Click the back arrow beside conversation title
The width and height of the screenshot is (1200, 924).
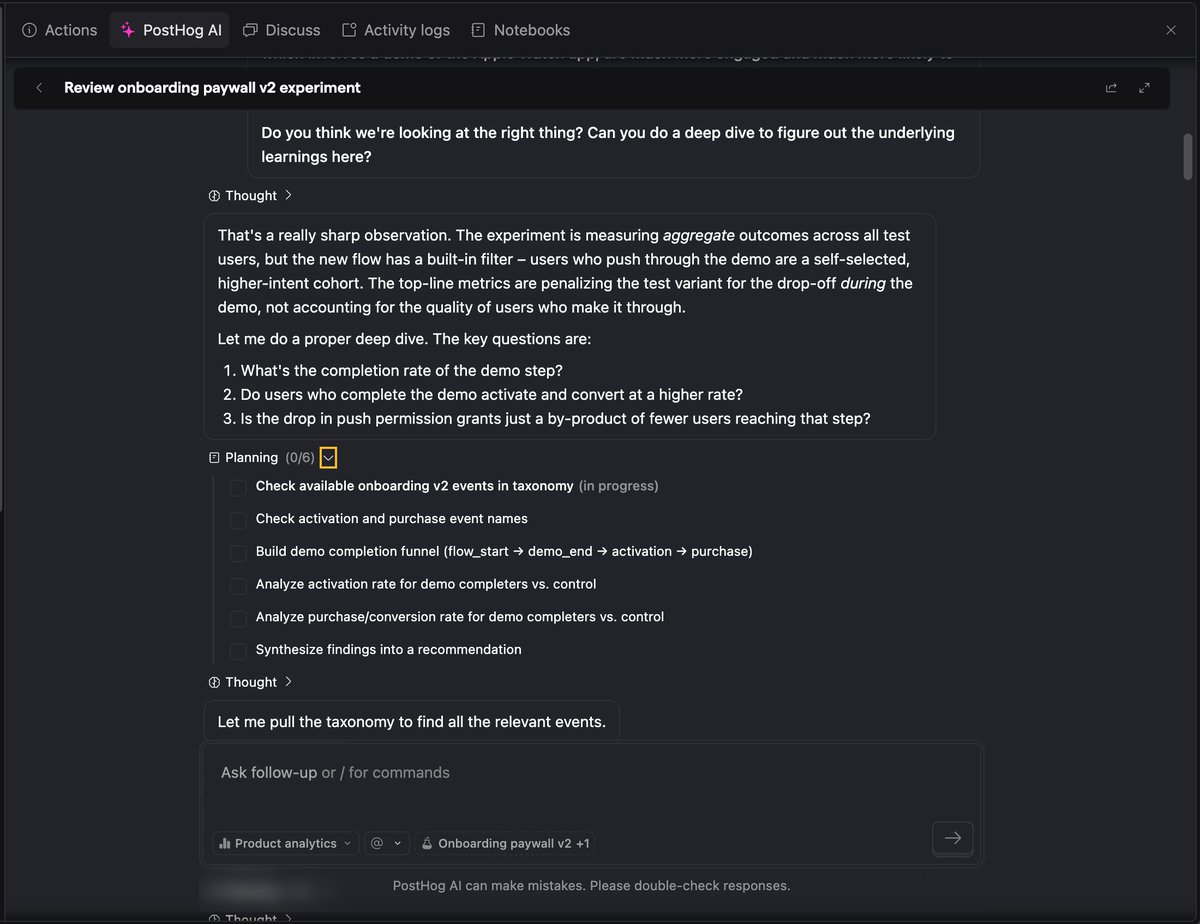[39, 88]
